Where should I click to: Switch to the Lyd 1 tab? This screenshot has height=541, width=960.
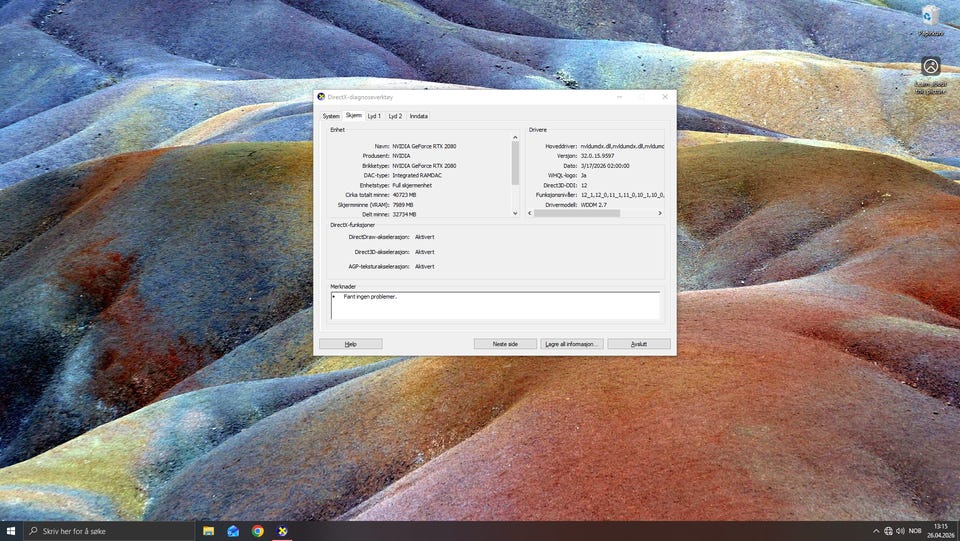click(374, 116)
